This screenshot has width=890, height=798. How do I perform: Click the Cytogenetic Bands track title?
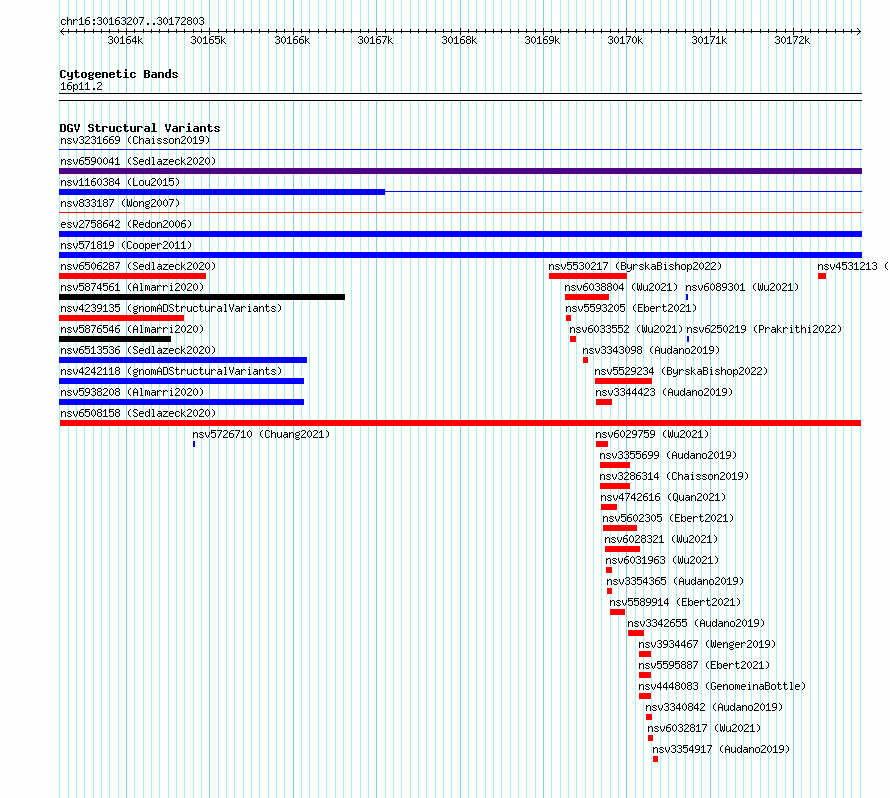click(119, 74)
